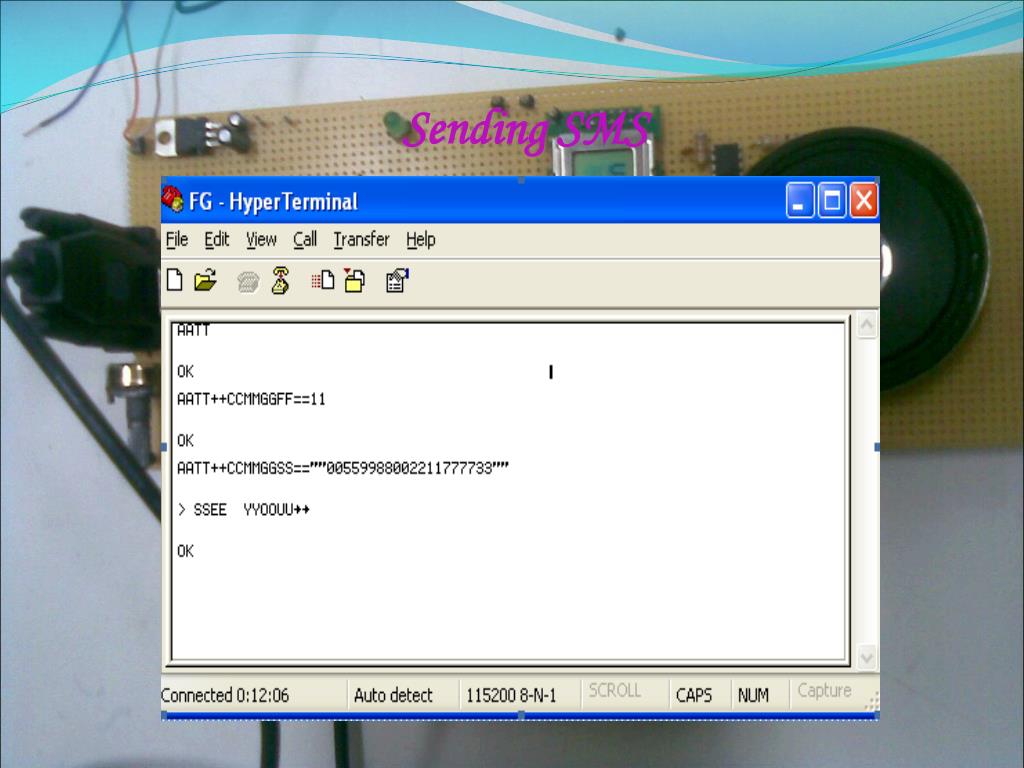
Task: Click the 115200 8-N-1 status entry
Action: tap(511, 696)
